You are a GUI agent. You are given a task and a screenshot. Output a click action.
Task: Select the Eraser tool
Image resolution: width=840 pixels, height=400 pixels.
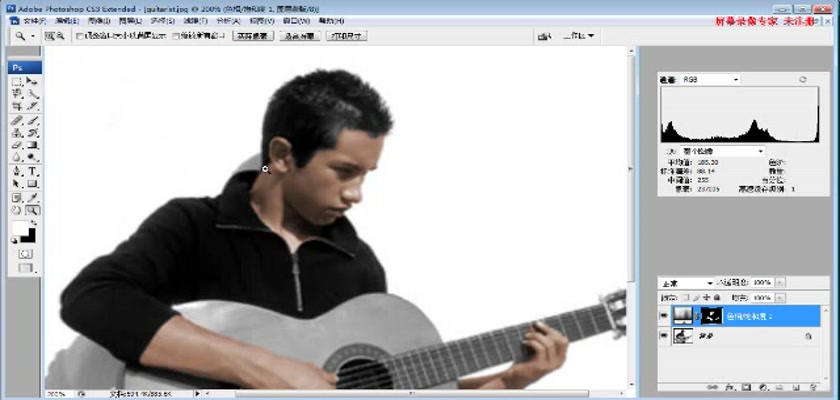click(17, 145)
